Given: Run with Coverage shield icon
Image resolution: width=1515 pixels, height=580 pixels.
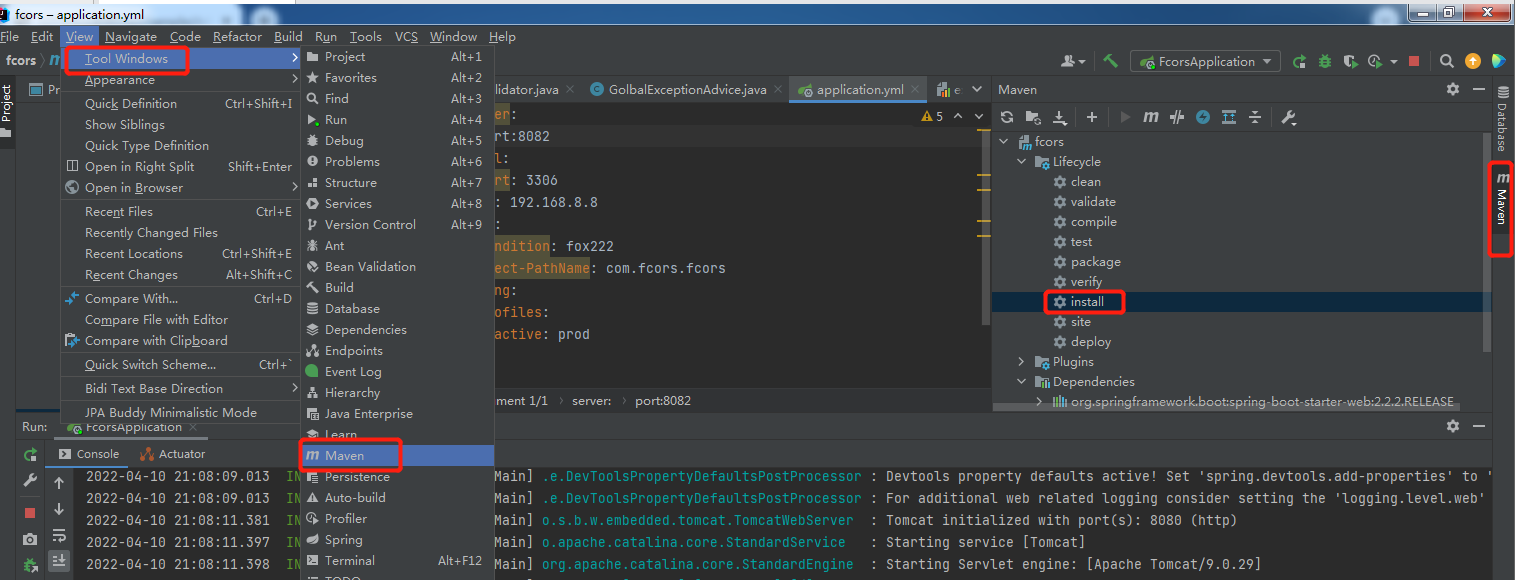Looking at the screenshot, I should tap(1351, 61).
